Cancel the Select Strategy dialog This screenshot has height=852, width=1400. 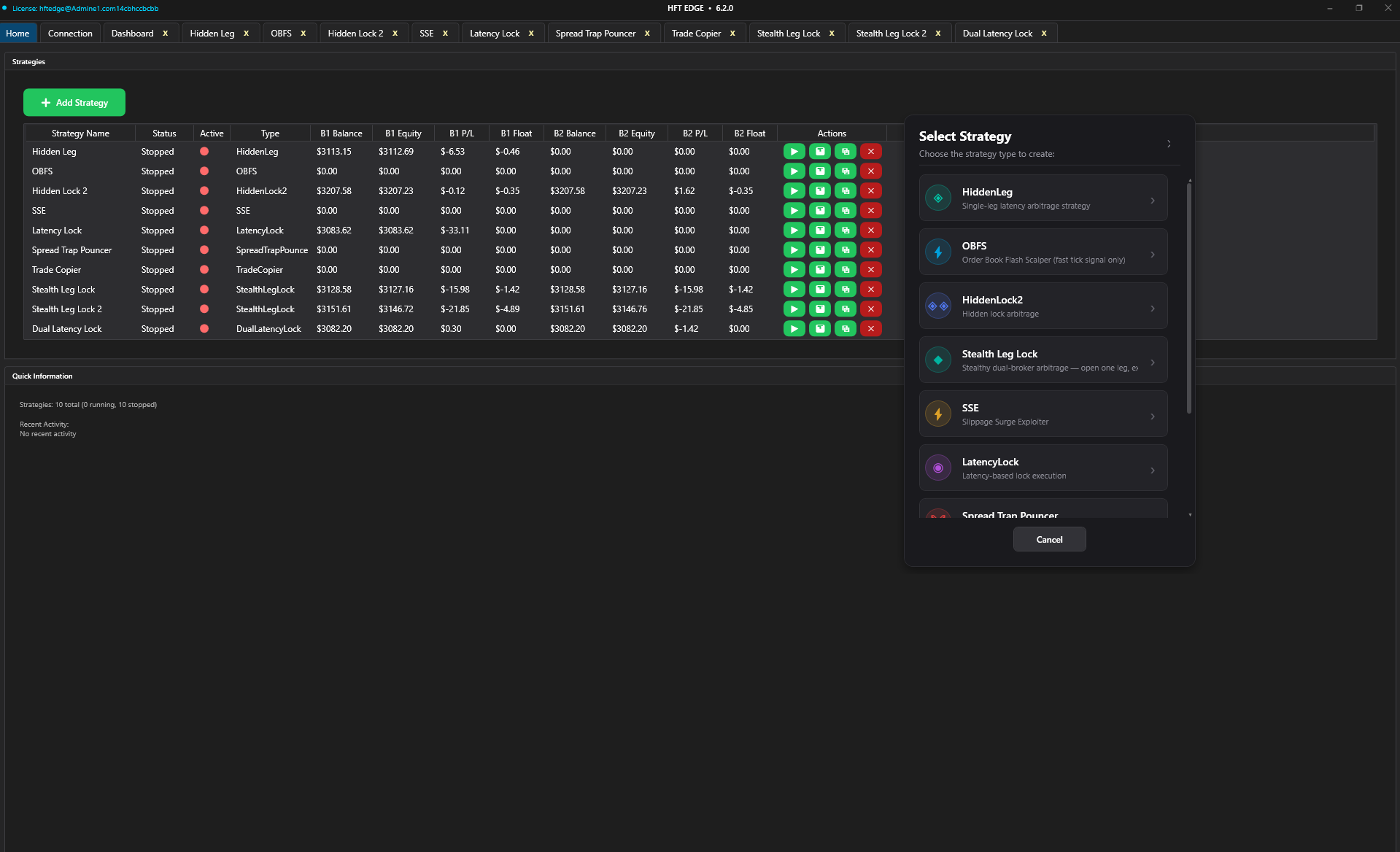tap(1049, 540)
